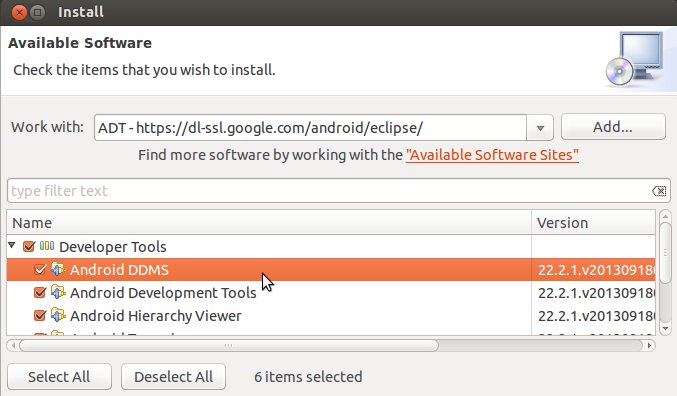Click the vertical scrollbar down arrow

pos(665,329)
